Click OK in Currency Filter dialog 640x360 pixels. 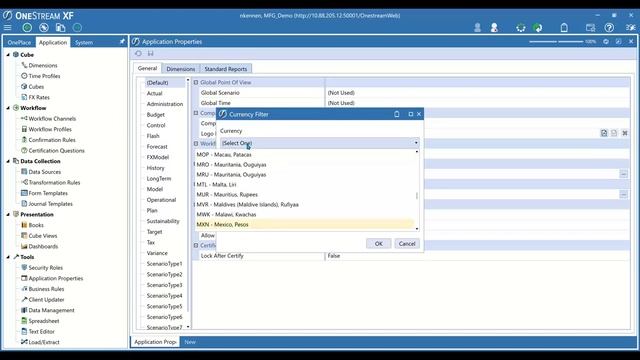[378, 244]
